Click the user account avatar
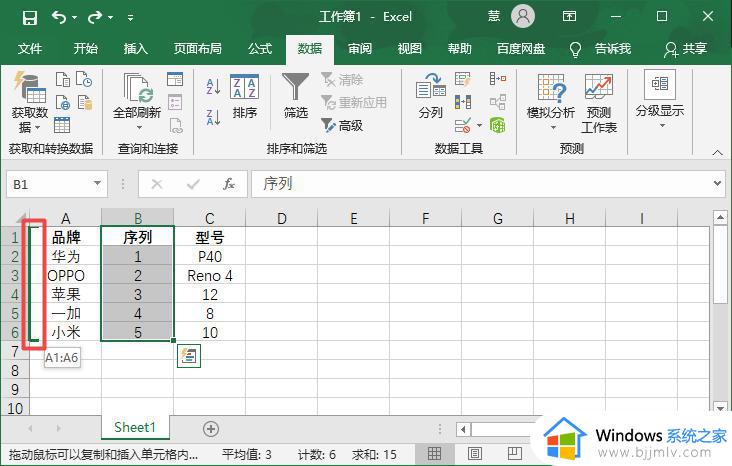The width and height of the screenshot is (732, 466). point(522,17)
